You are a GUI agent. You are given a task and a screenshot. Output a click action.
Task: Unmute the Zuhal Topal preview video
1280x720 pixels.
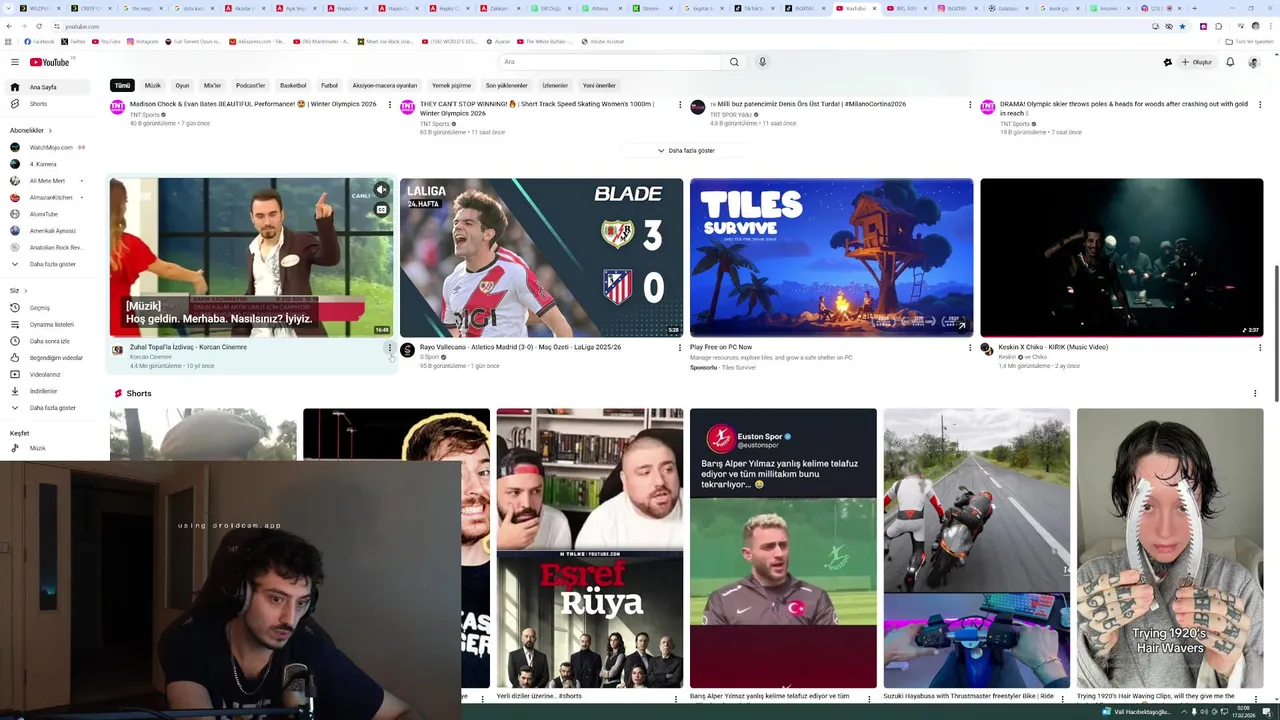pyautogui.click(x=382, y=190)
